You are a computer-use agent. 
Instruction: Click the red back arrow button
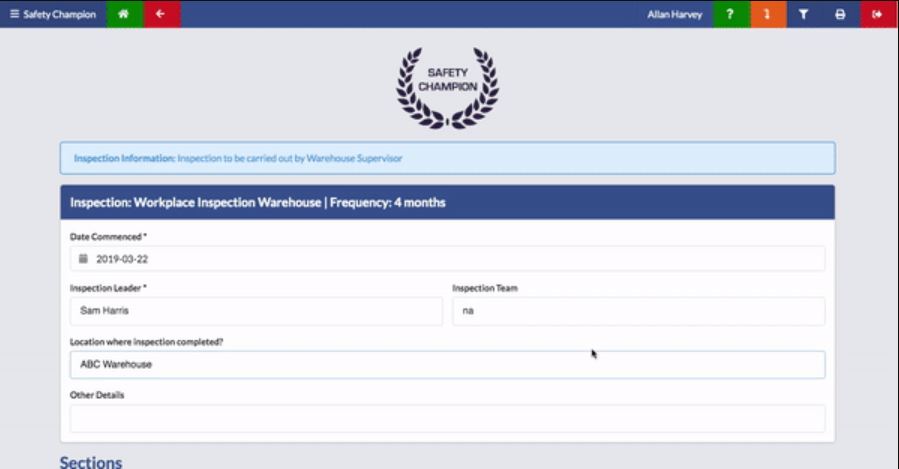click(161, 14)
